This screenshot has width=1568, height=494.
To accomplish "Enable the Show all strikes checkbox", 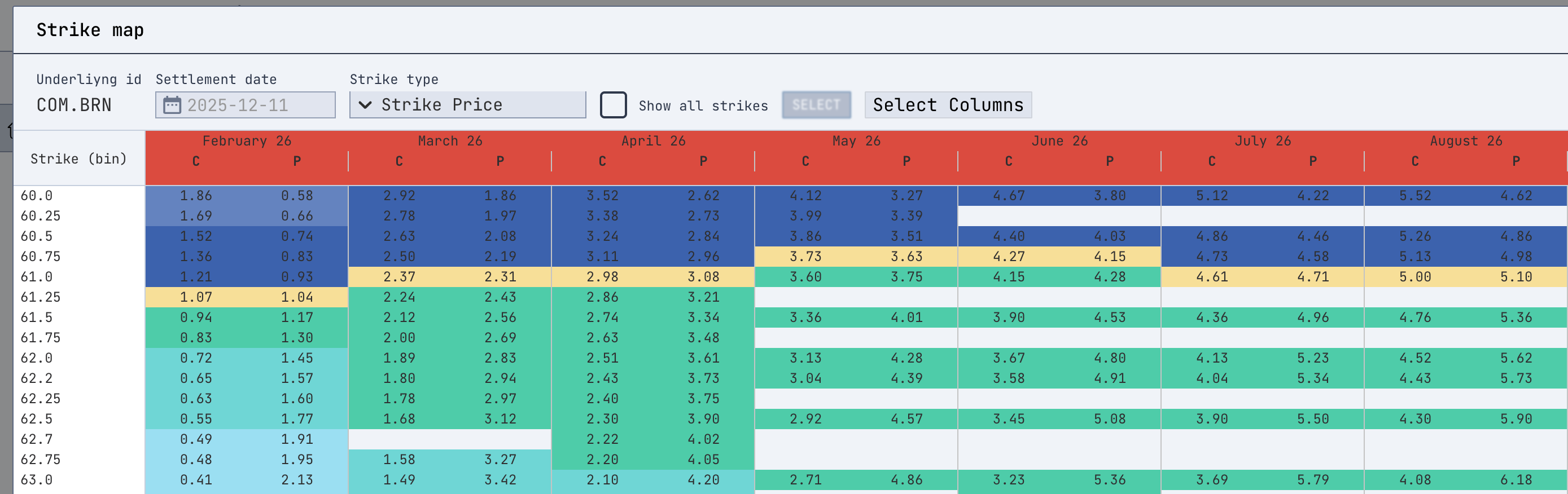I will [613, 105].
